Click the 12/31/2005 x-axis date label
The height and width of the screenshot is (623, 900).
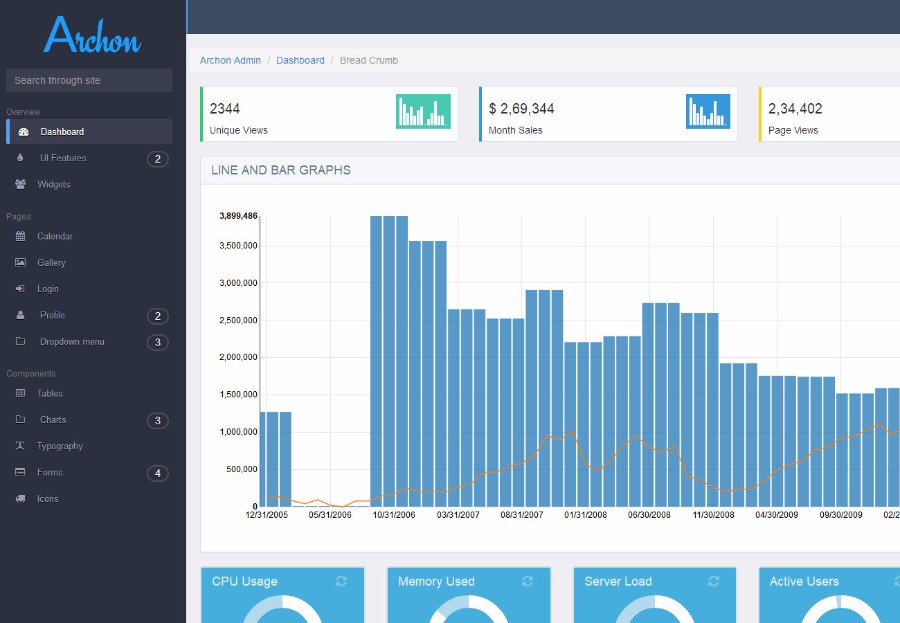coord(266,515)
